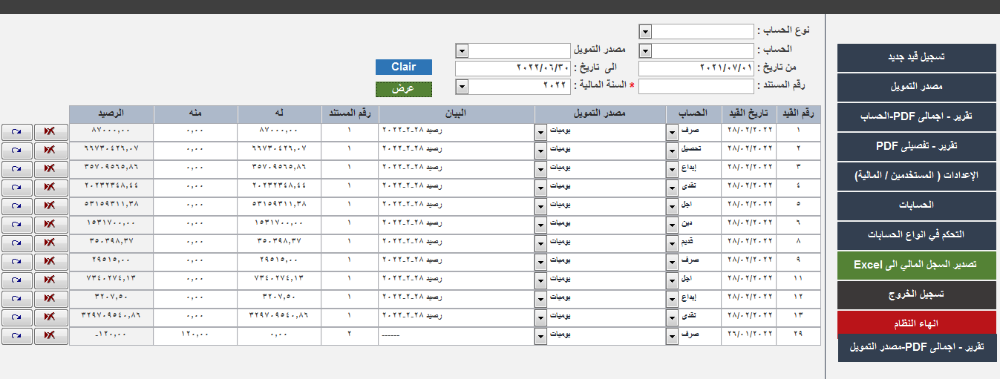
Task: Click the blue arrow update icon for entry 4
Action: point(17,188)
